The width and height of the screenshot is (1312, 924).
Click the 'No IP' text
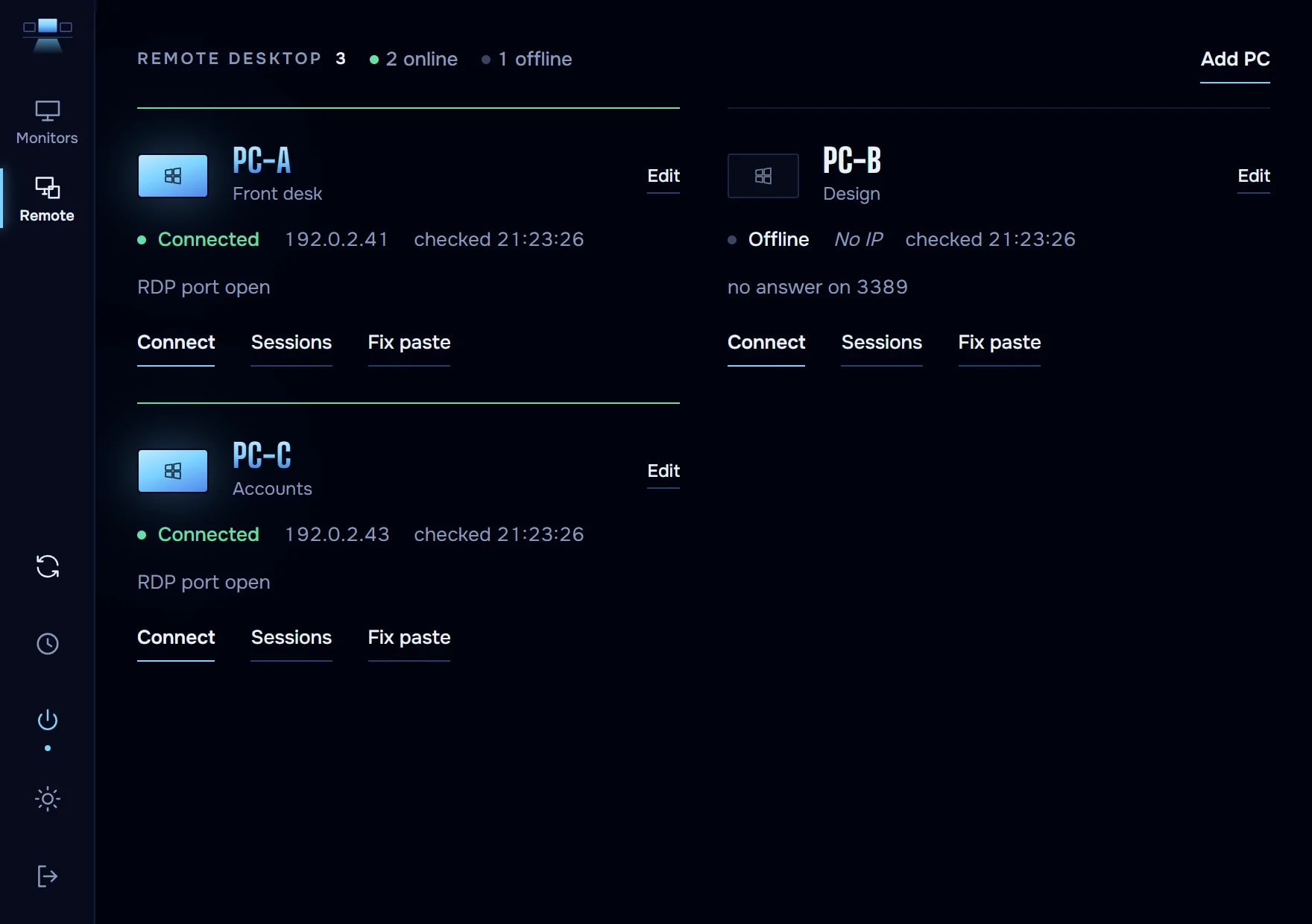click(x=858, y=239)
